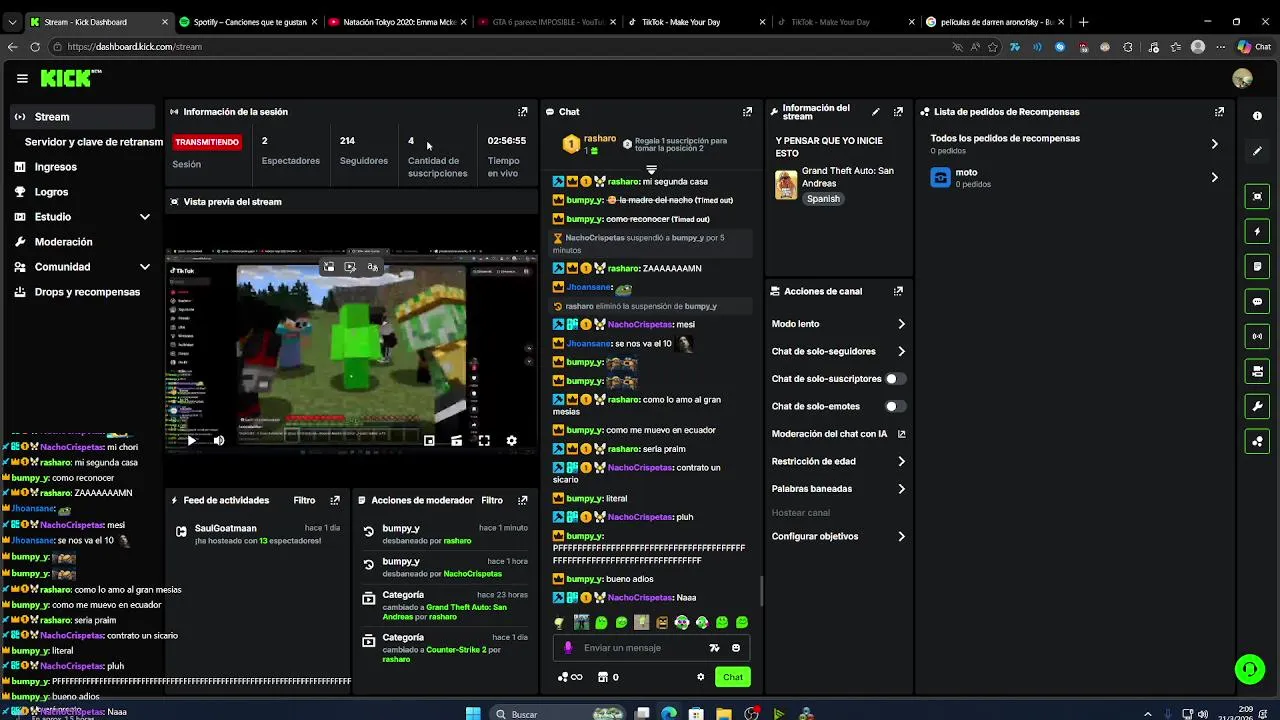Click the Kick logo

point(70,78)
